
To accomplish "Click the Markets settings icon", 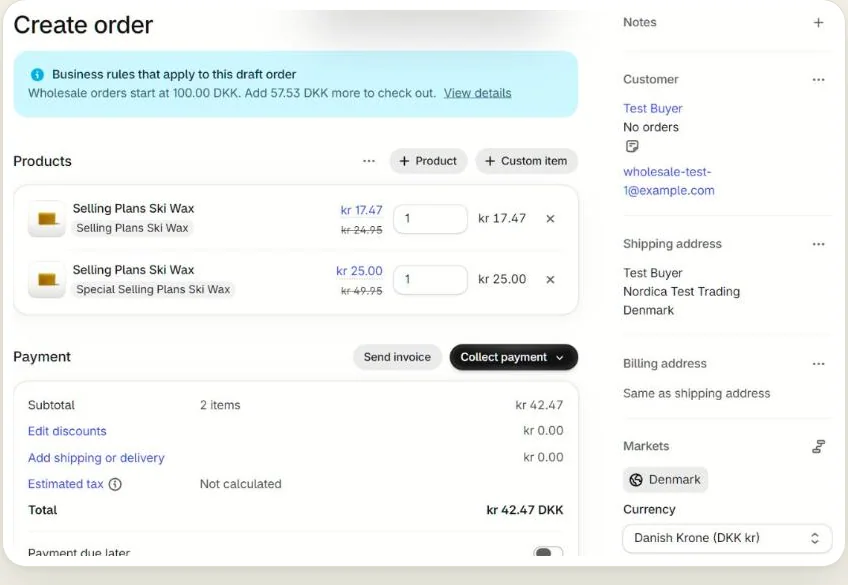I will pos(818,447).
